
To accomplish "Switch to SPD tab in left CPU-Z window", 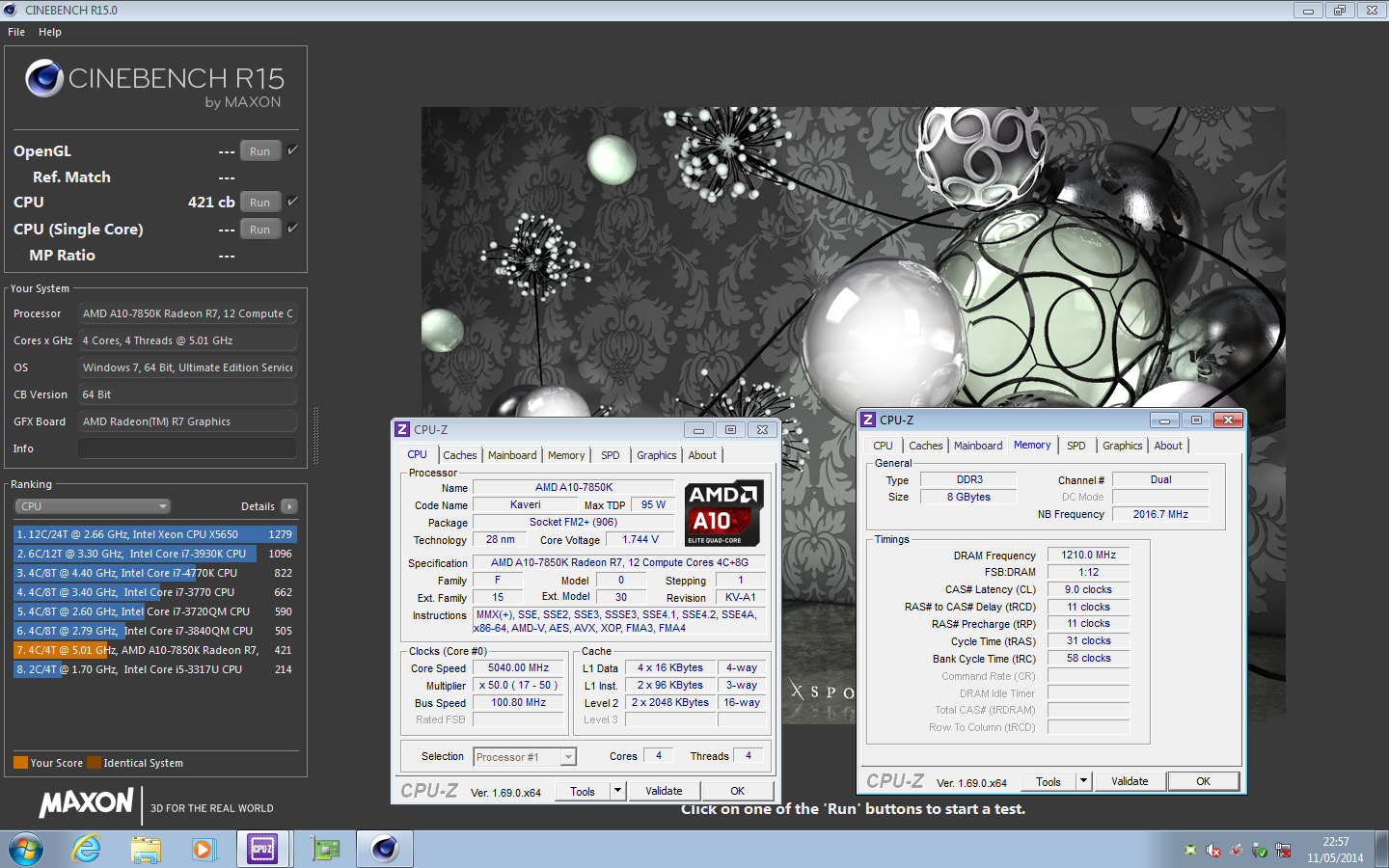I will [611, 455].
